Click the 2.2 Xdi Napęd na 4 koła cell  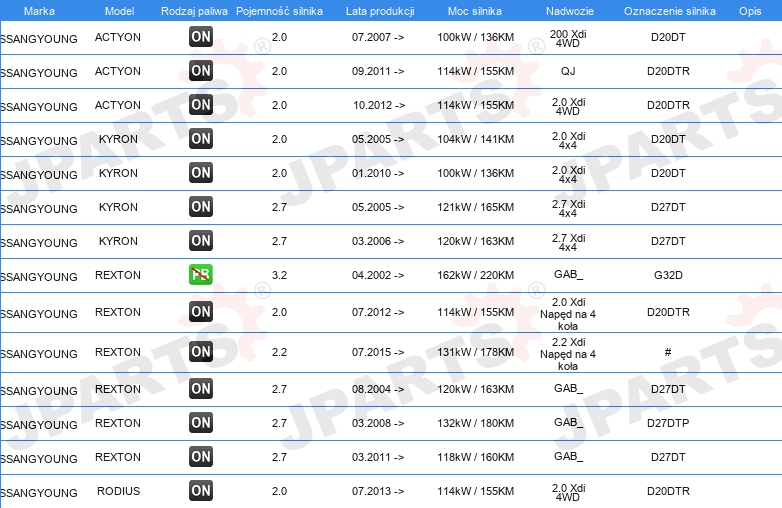(x=568, y=354)
